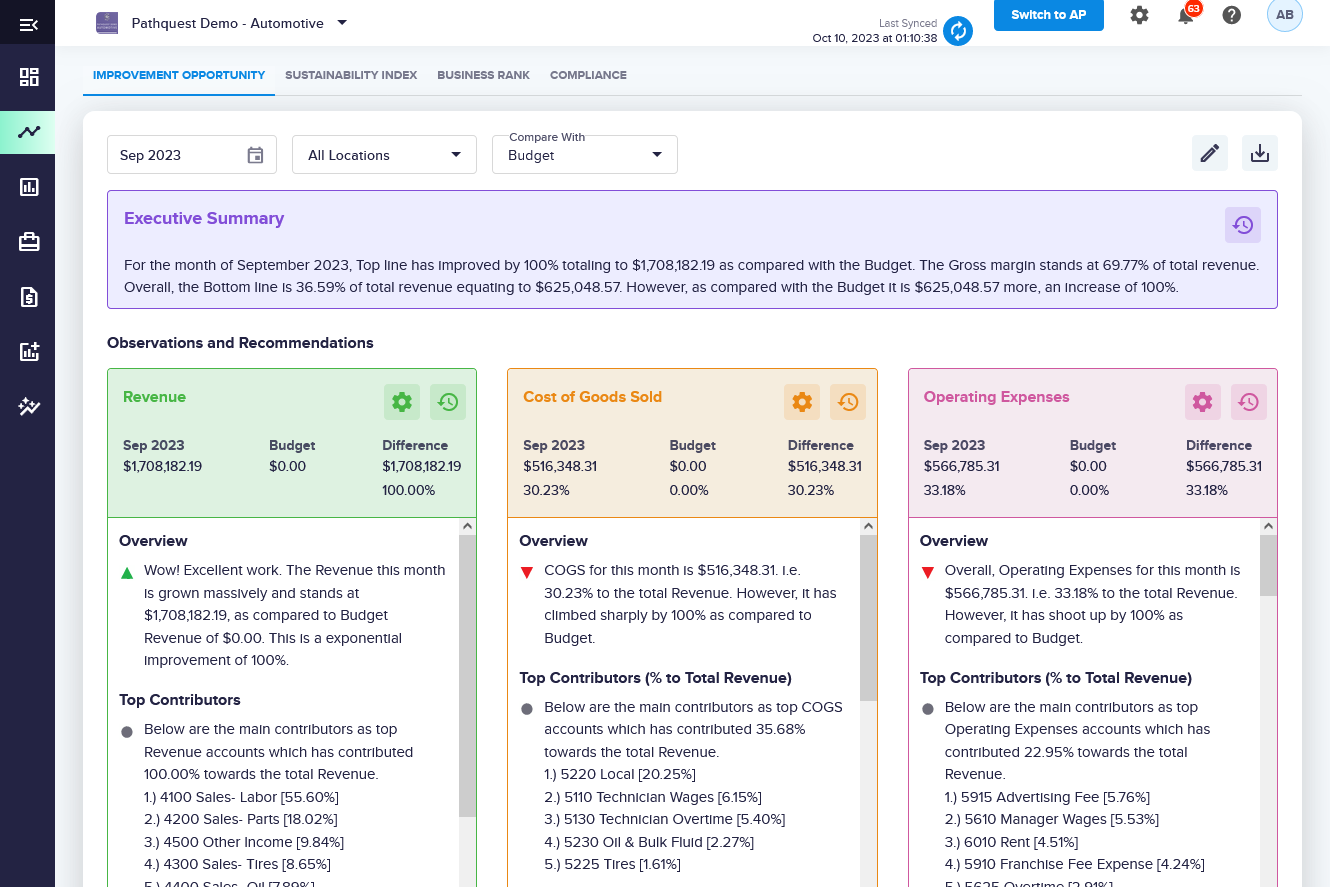Open the Compliance tab
Image resolution: width=1330 pixels, height=887 pixels.
point(588,75)
